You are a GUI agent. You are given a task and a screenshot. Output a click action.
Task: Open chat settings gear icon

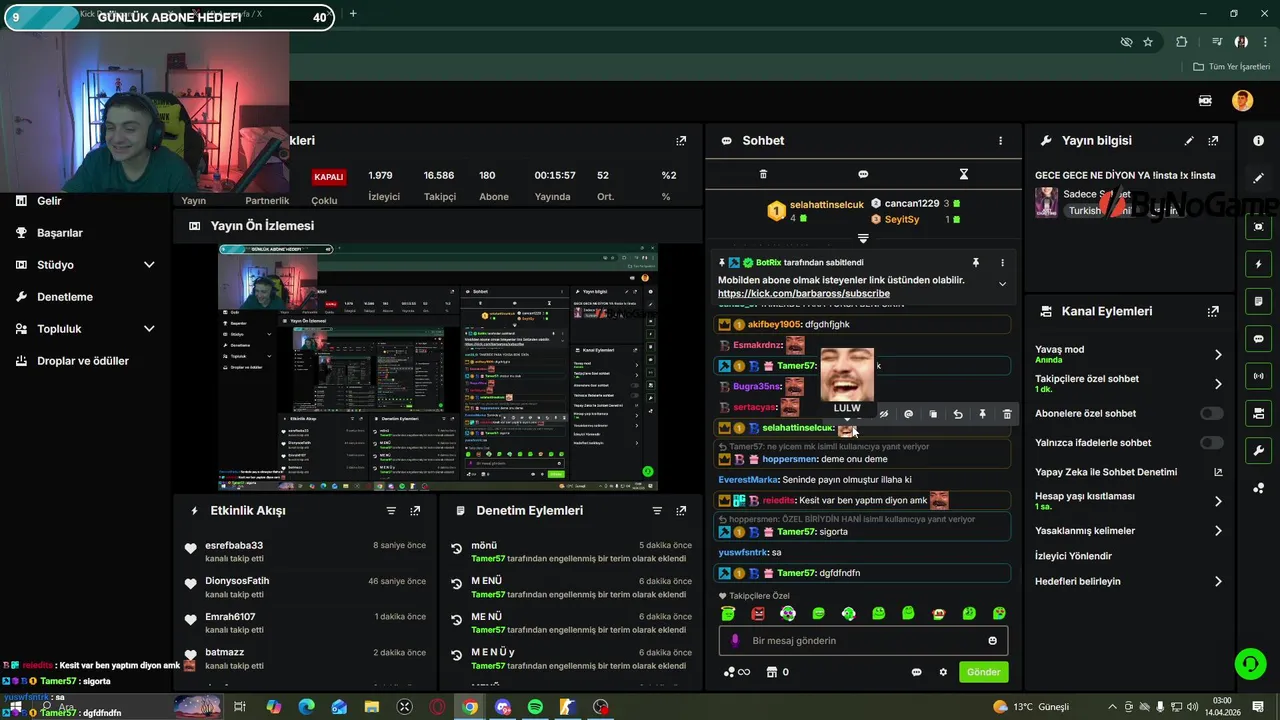click(943, 672)
